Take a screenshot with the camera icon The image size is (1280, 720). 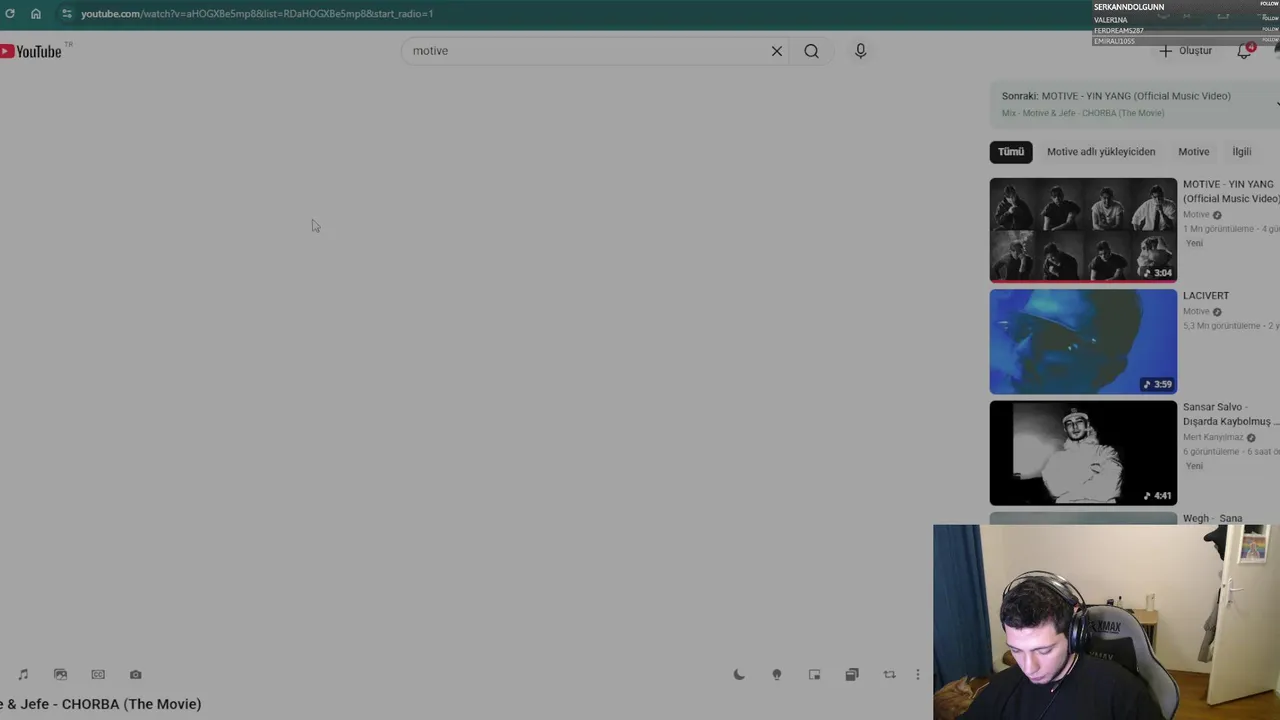pyautogui.click(x=136, y=675)
